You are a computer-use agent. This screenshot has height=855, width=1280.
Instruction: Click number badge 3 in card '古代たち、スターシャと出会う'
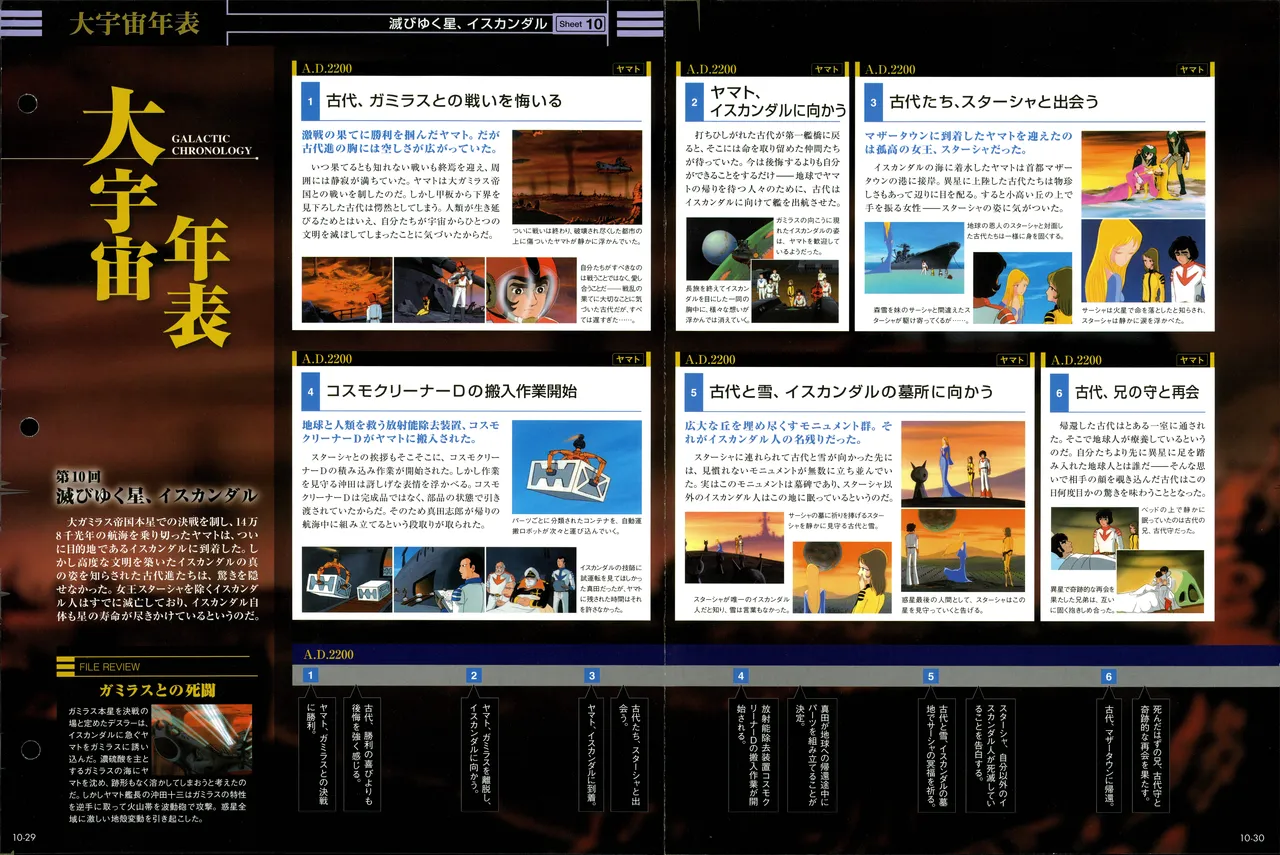872,101
